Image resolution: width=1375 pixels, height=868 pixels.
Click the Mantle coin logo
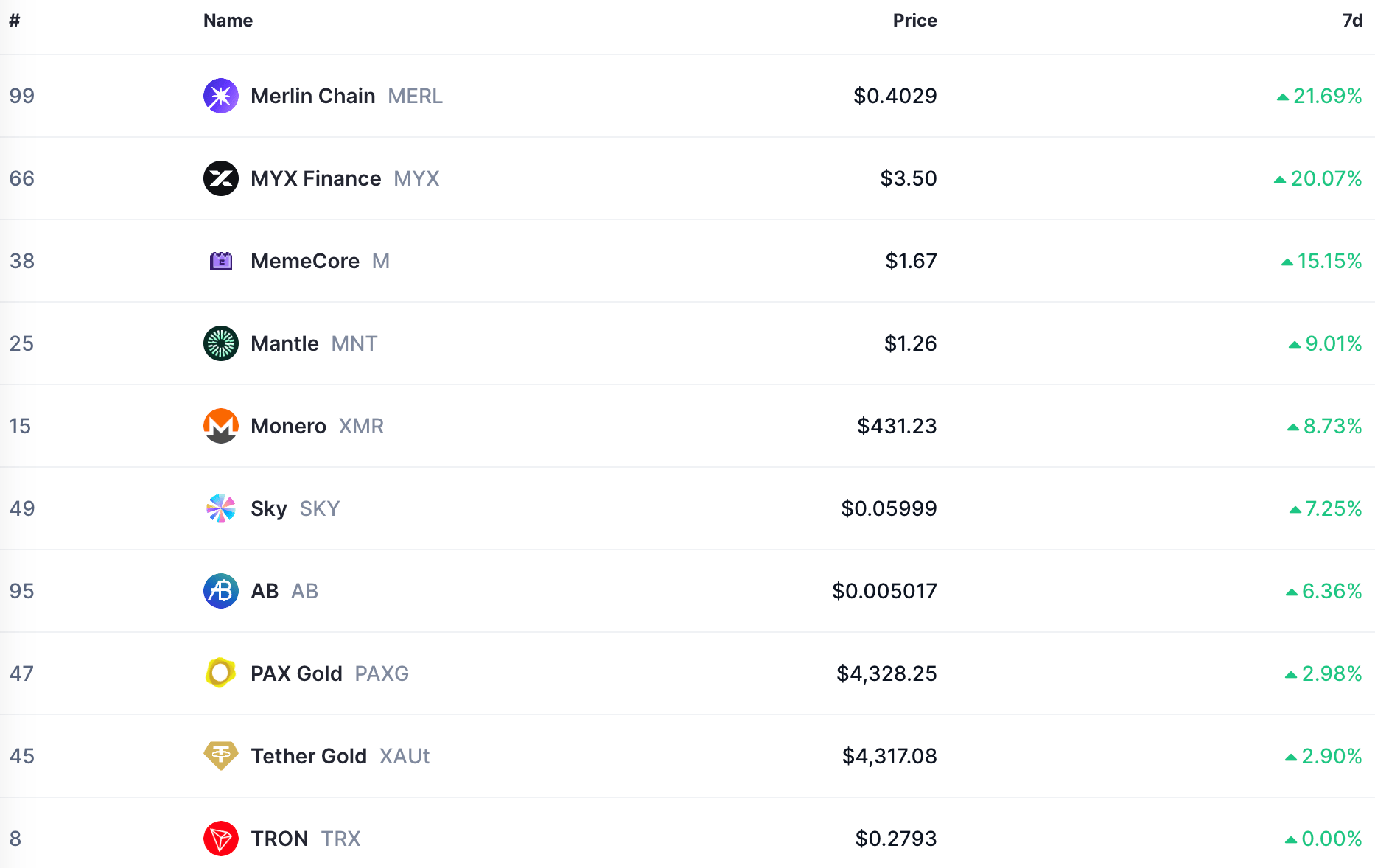pyautogui.click(x=220, y=343)
